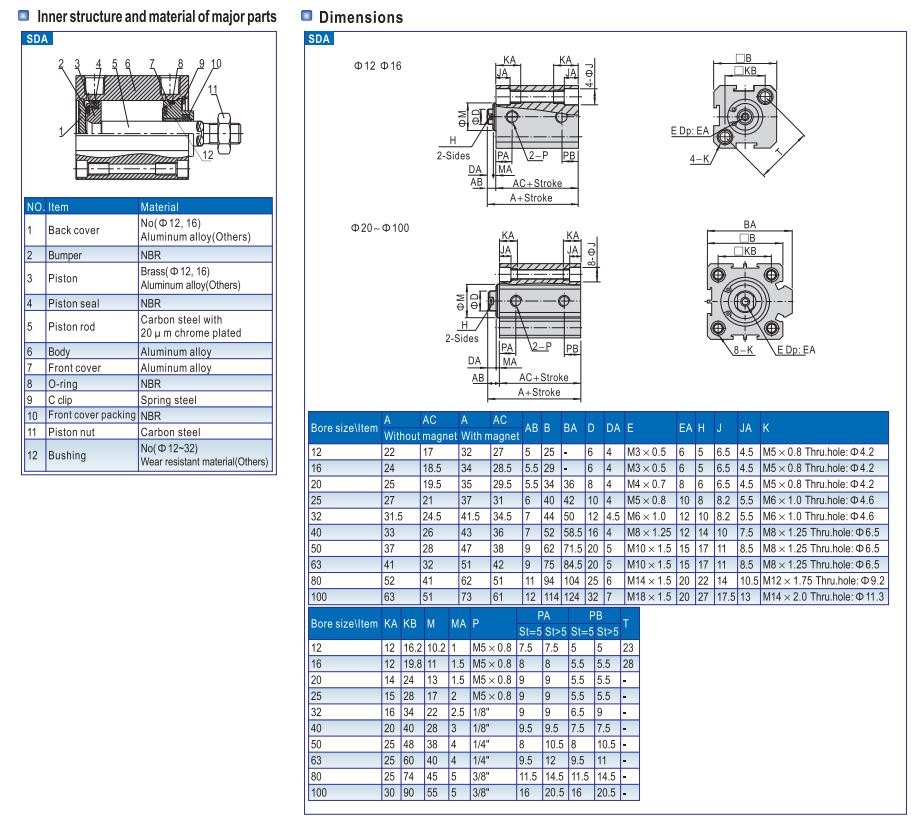Click the 'M8 × 1.25' E value for bore 40

[x=650, y=532]
